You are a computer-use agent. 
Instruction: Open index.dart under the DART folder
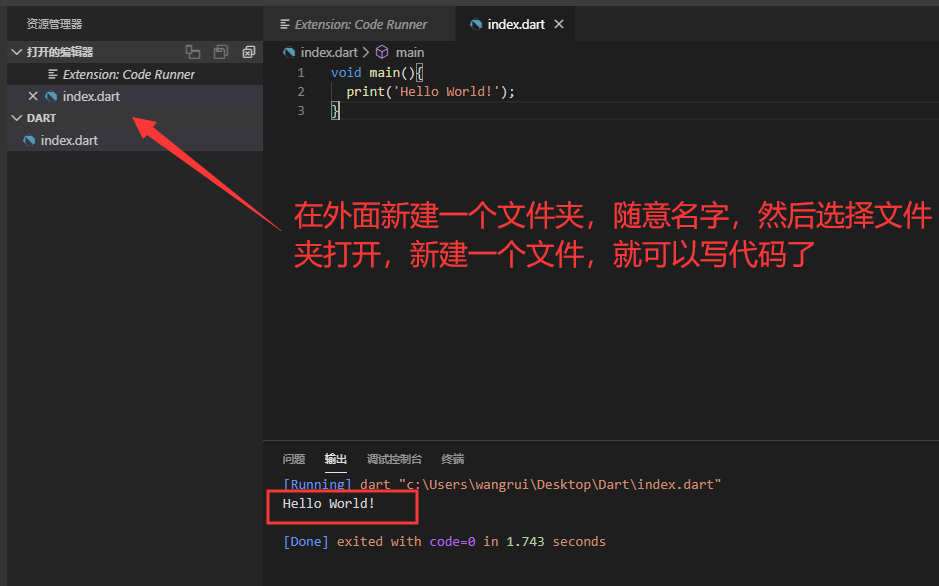point(135,140)
